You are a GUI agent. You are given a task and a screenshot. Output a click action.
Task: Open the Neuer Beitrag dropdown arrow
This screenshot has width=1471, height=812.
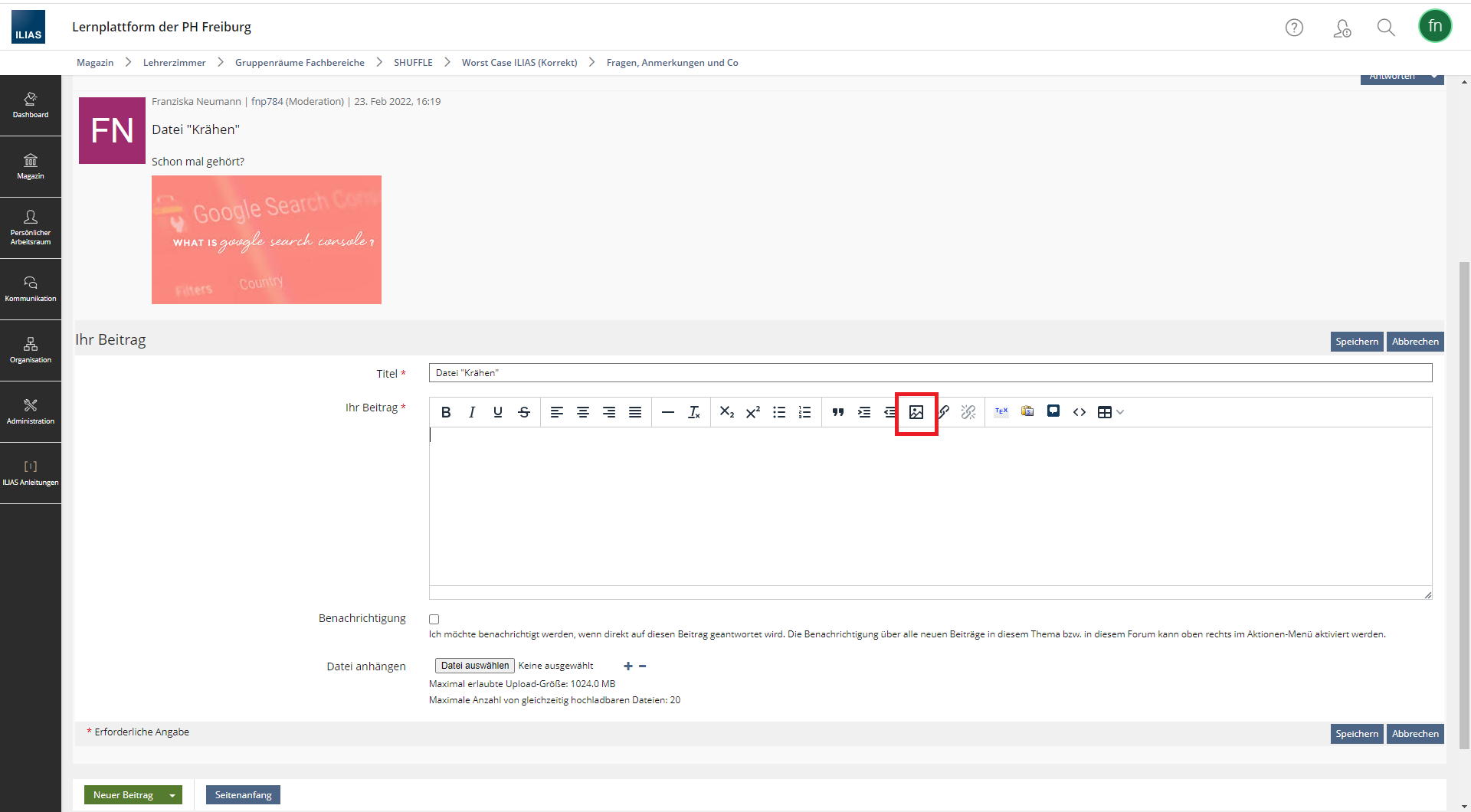click(x=170, y=794)
